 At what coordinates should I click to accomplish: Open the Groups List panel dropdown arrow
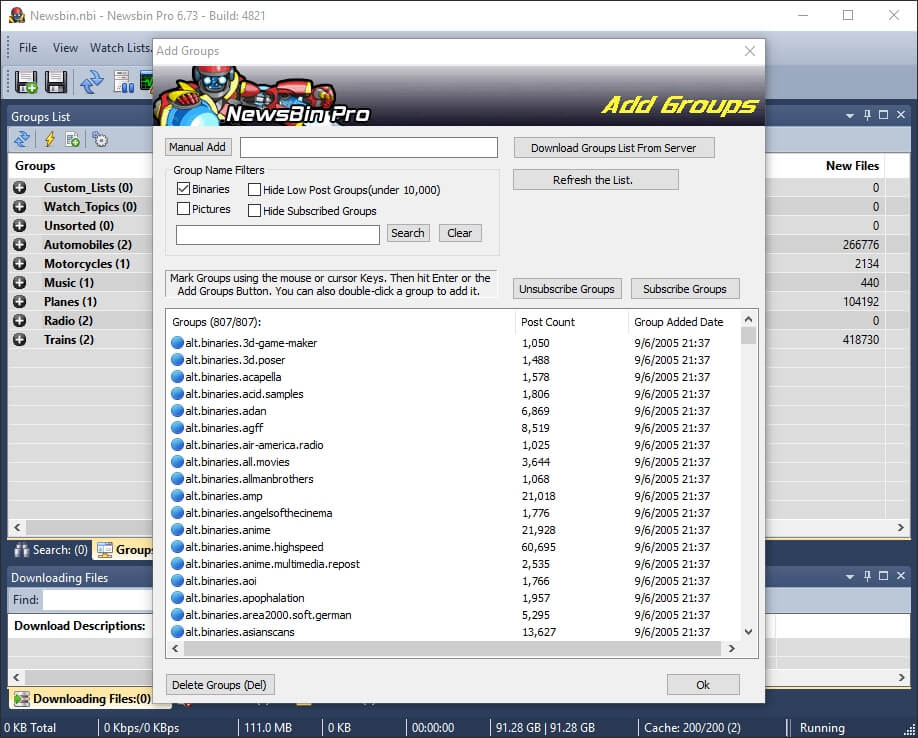850,116
